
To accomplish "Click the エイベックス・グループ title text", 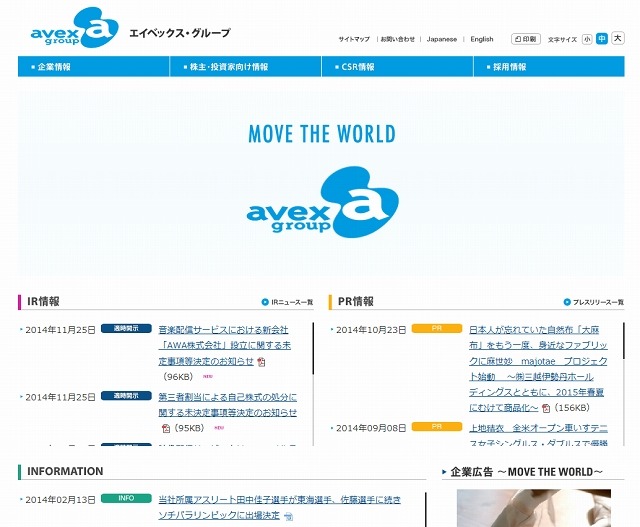I will click(180, 33).
